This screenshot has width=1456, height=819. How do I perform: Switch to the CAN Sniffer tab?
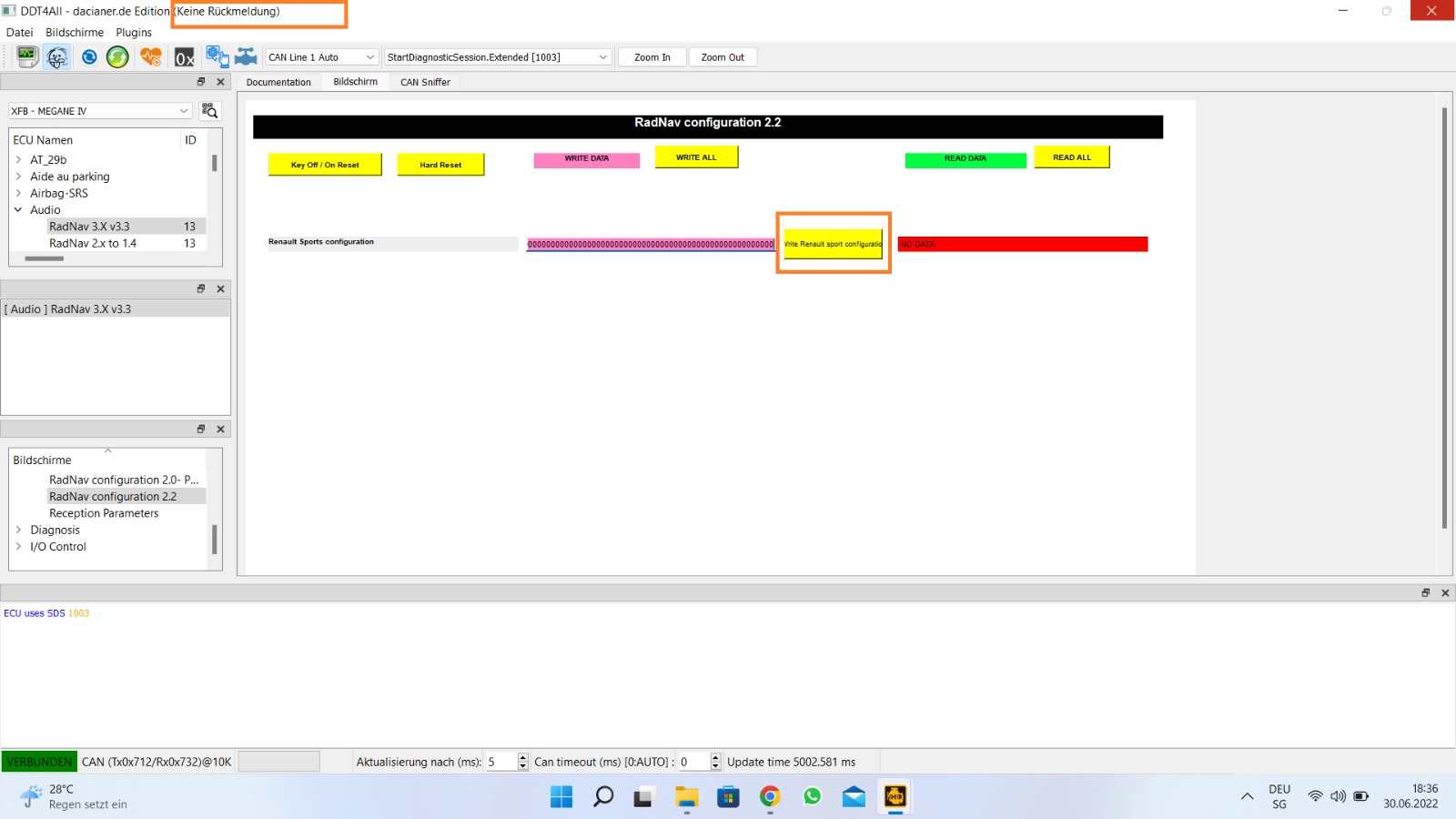[425, 82]
